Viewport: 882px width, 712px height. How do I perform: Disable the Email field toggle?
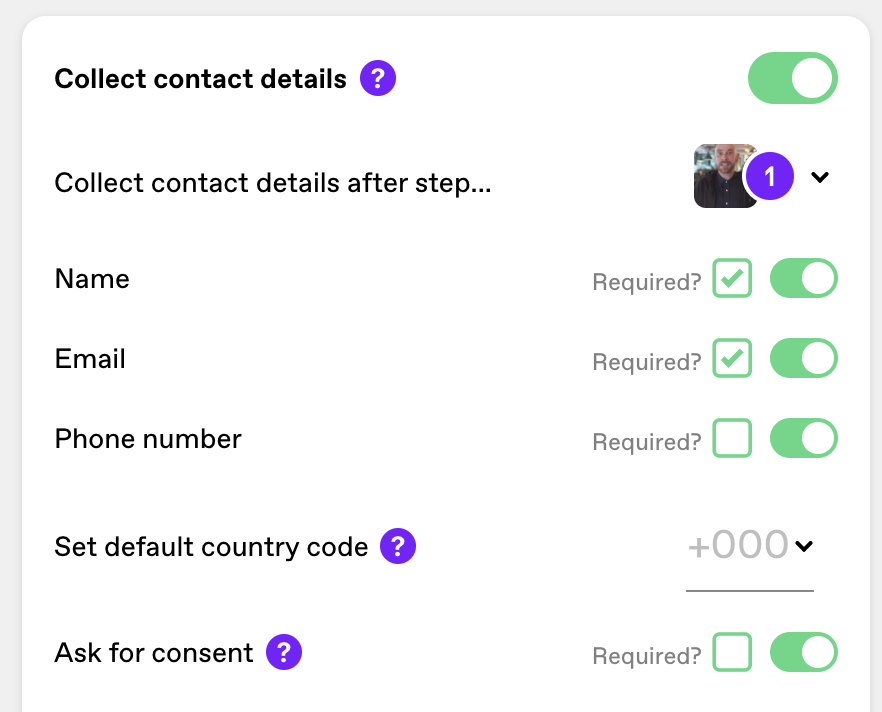point(803,358)
